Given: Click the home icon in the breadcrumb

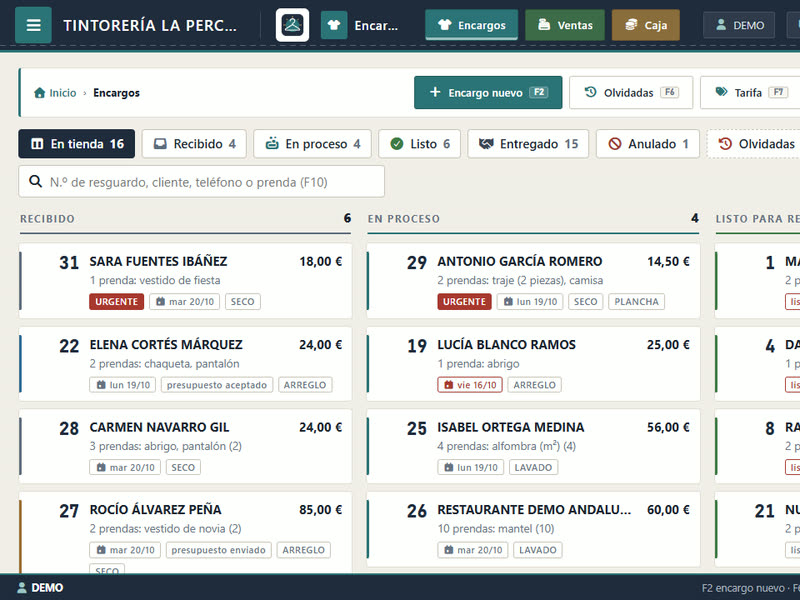Looking at the screenshot, I should 39,93.
